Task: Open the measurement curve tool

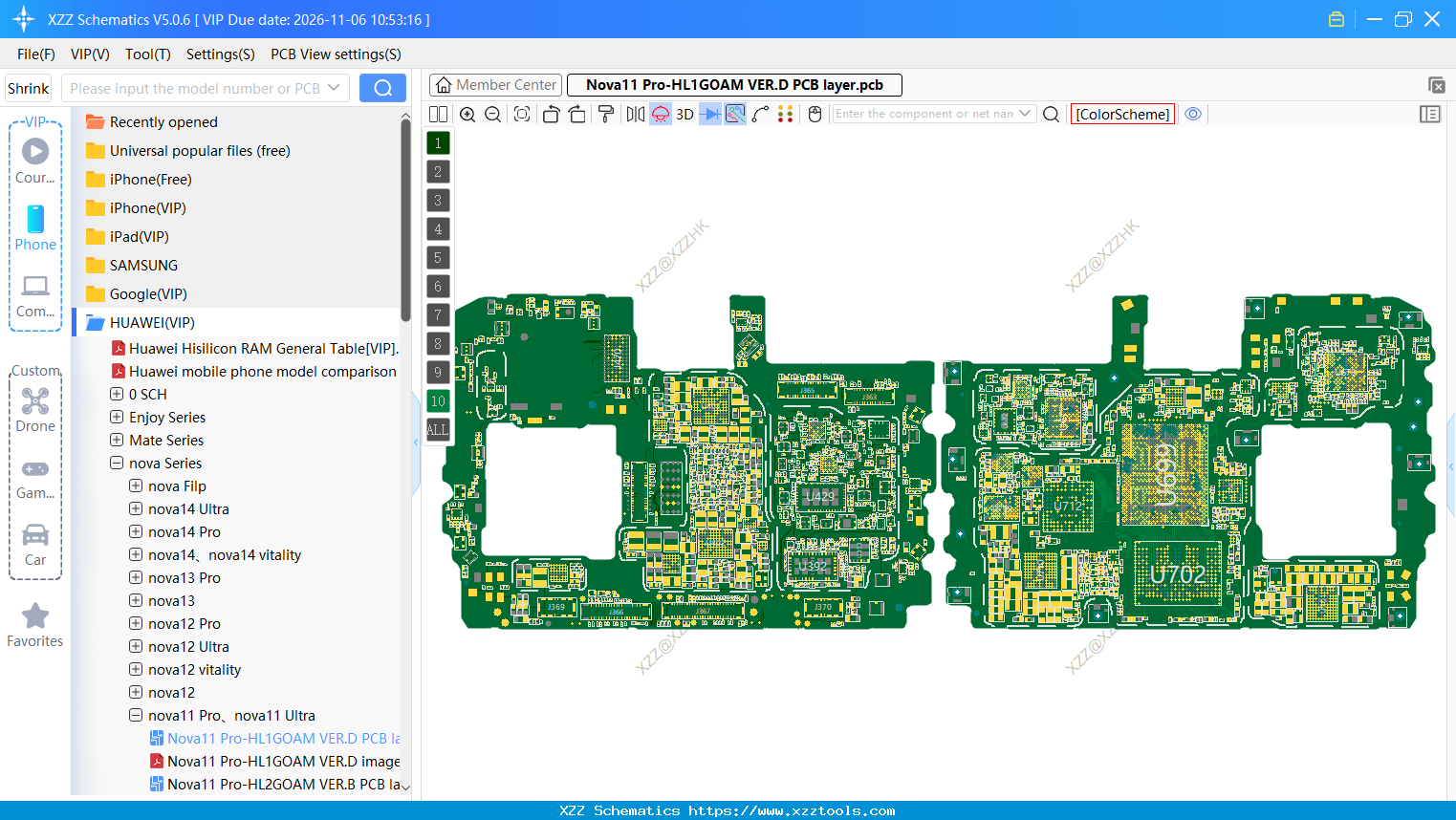Action: click(758, 114)
